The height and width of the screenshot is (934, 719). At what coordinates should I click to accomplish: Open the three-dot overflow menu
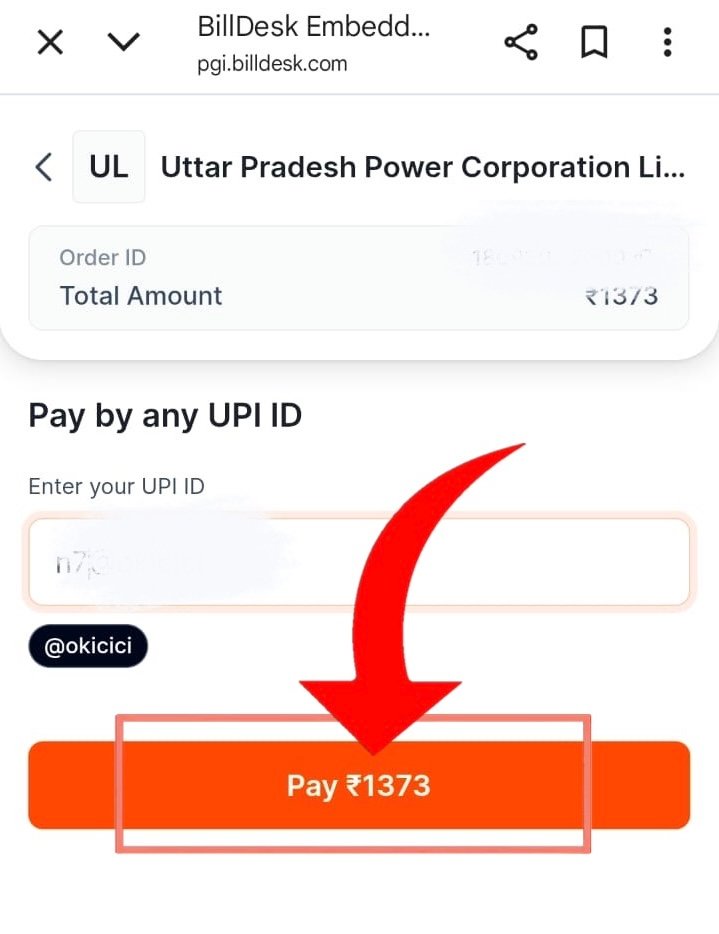point(667,42)
